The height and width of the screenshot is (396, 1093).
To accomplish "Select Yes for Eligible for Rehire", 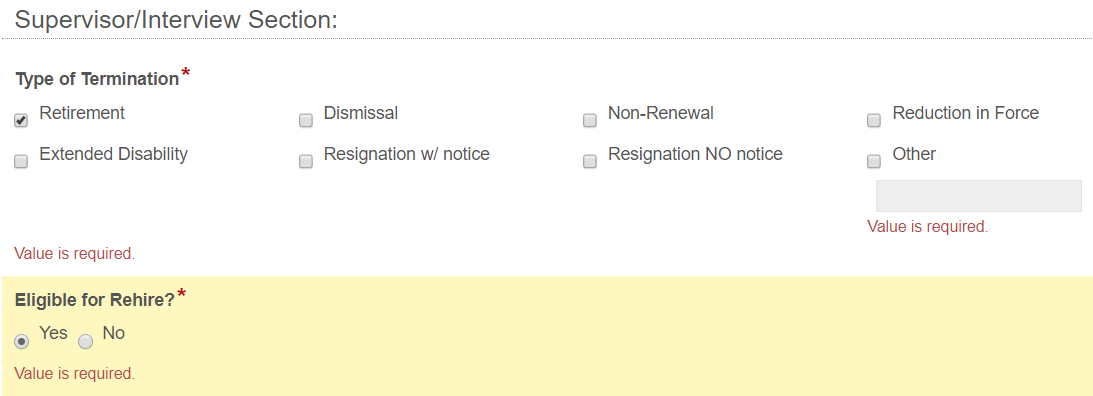I will 22,342.
